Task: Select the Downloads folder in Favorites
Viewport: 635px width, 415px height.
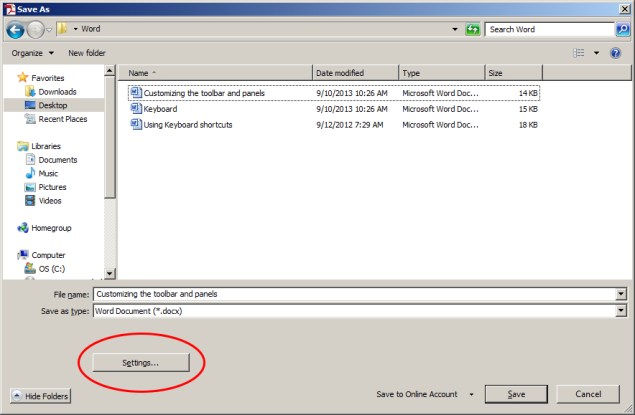Action: click(x=57, y=91)
